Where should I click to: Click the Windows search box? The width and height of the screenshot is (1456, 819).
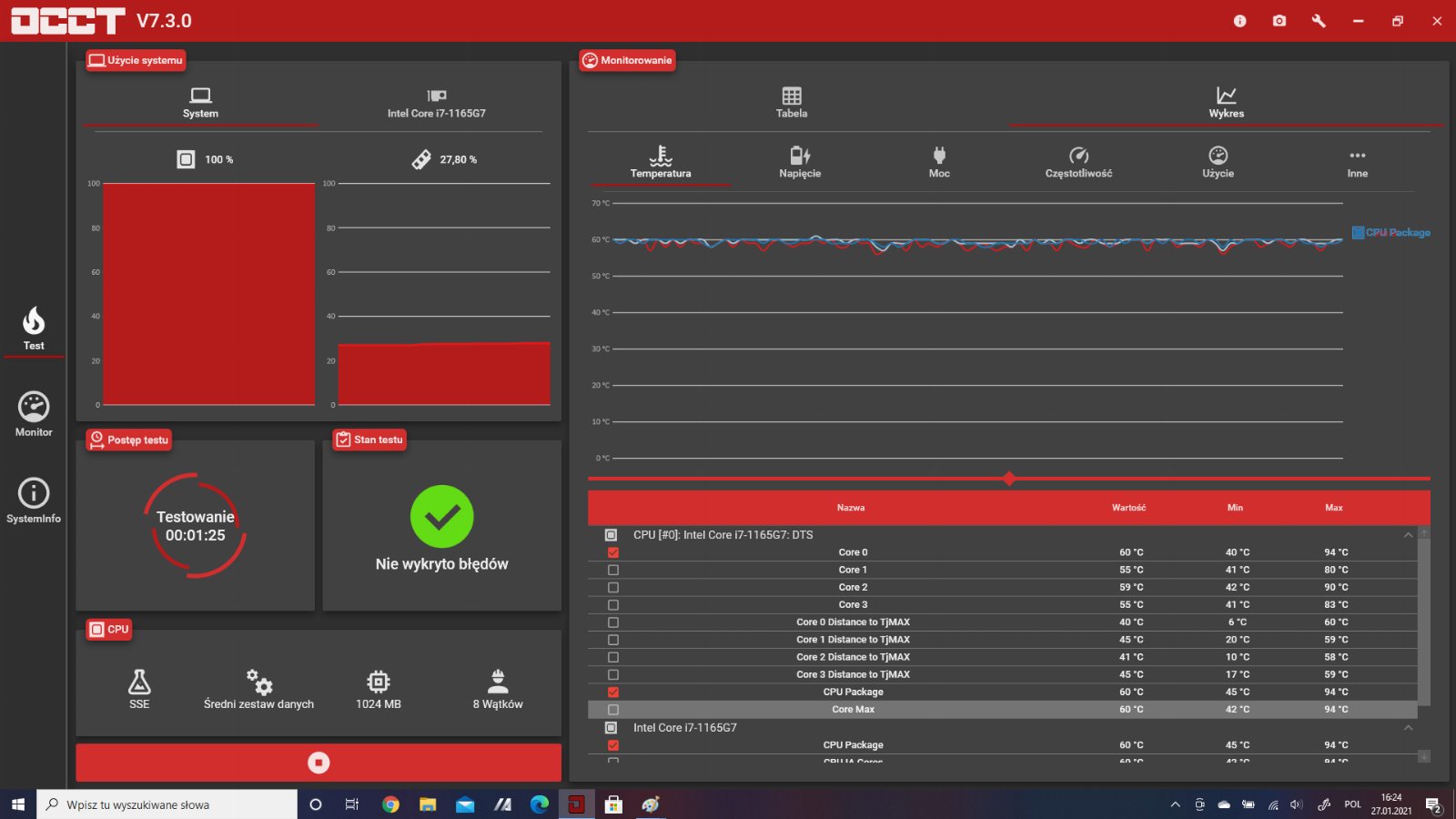click(167, 804)
